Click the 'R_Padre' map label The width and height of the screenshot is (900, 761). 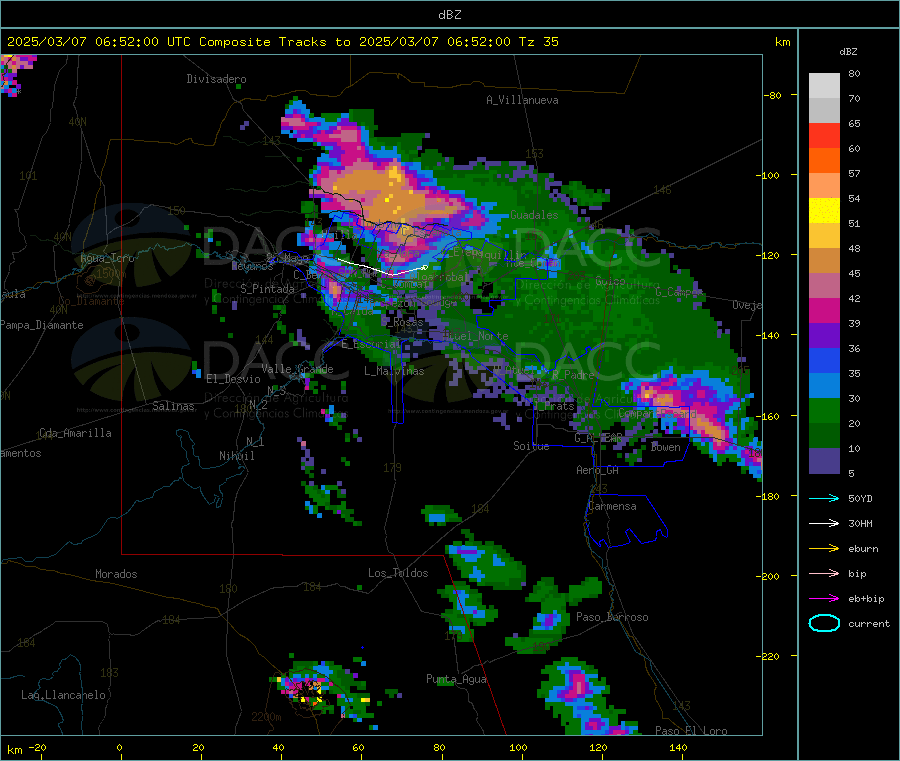573,375
